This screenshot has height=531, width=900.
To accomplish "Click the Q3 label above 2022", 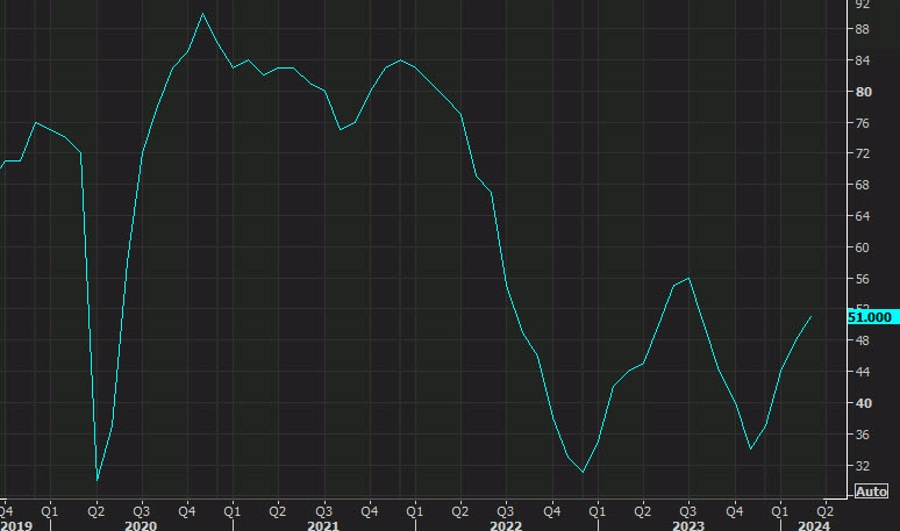I will pyautogui.click(x=506, y=511).
